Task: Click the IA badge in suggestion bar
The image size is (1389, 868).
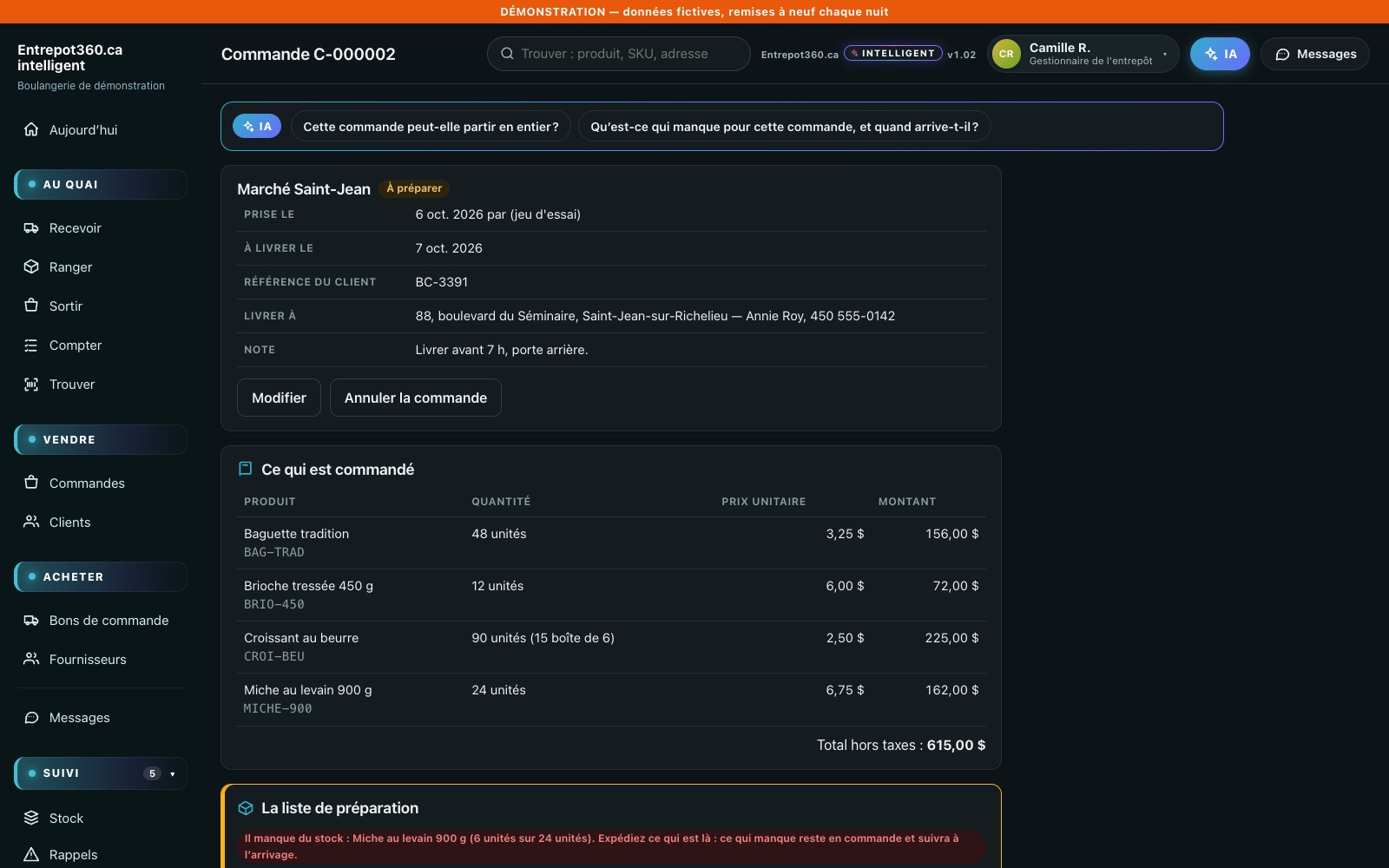Action: (257, 127)
